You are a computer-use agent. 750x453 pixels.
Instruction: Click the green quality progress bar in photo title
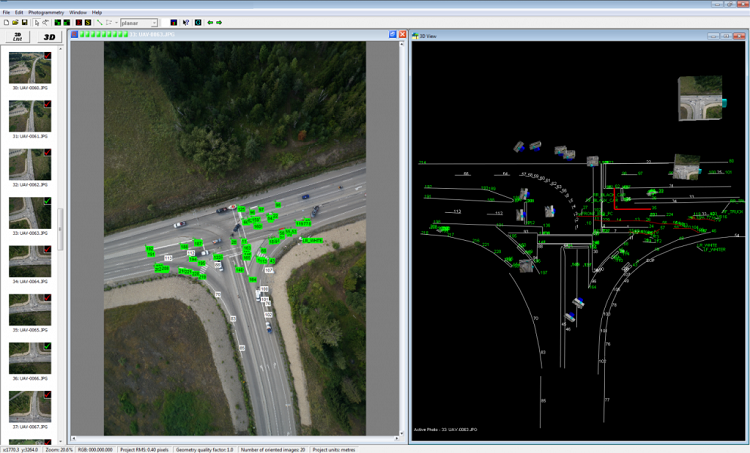[x=104, y=34]
